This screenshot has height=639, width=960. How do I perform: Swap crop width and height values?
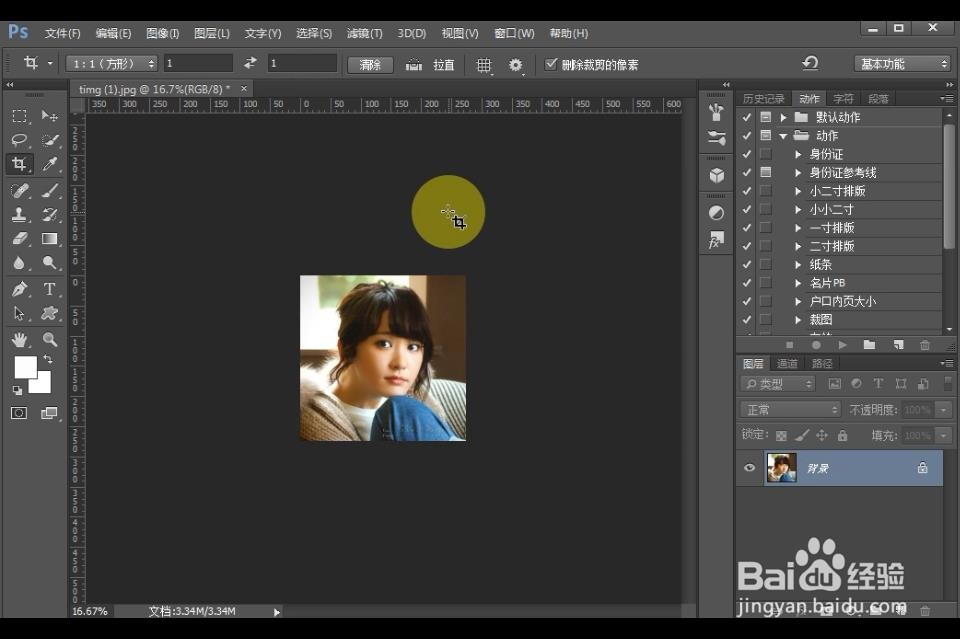click(x=250, y=63)
